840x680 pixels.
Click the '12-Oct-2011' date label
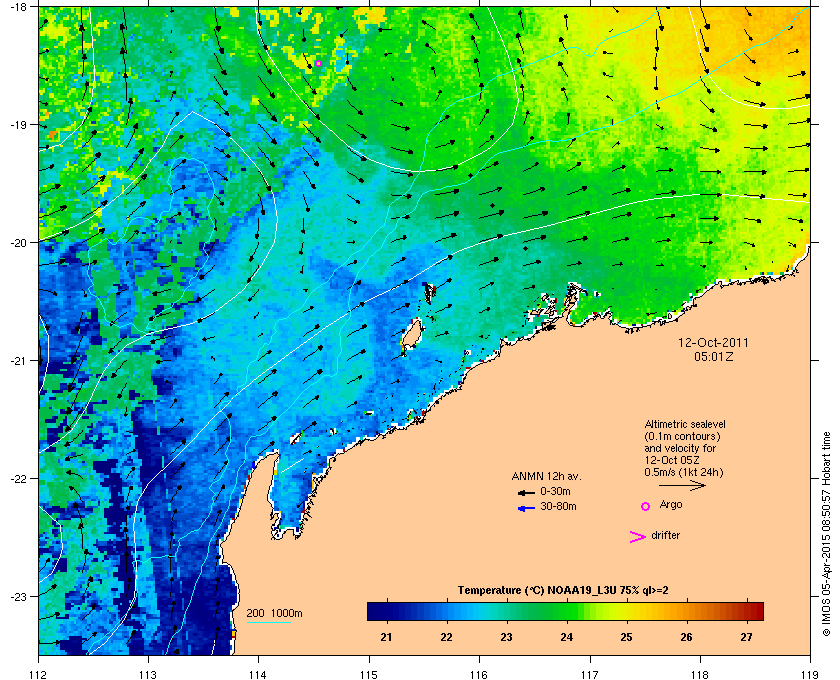[713, 343]
